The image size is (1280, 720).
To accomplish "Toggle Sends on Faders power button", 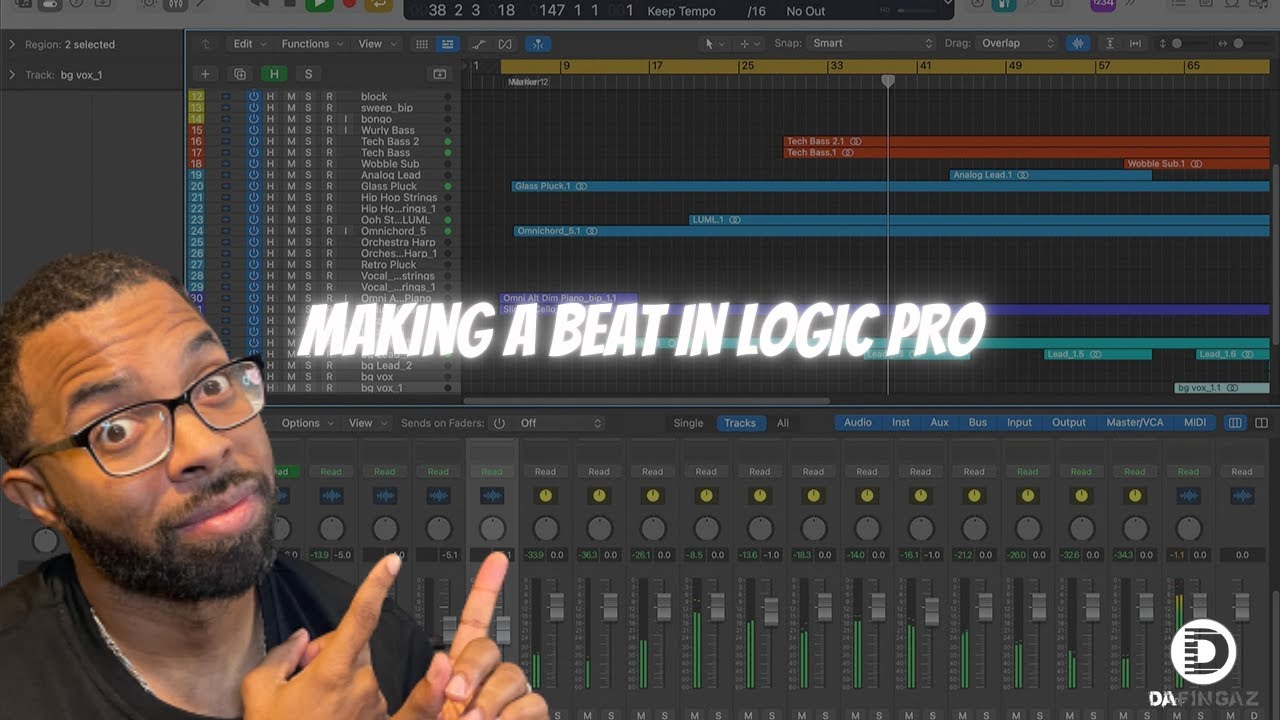I will click(499, 423).
